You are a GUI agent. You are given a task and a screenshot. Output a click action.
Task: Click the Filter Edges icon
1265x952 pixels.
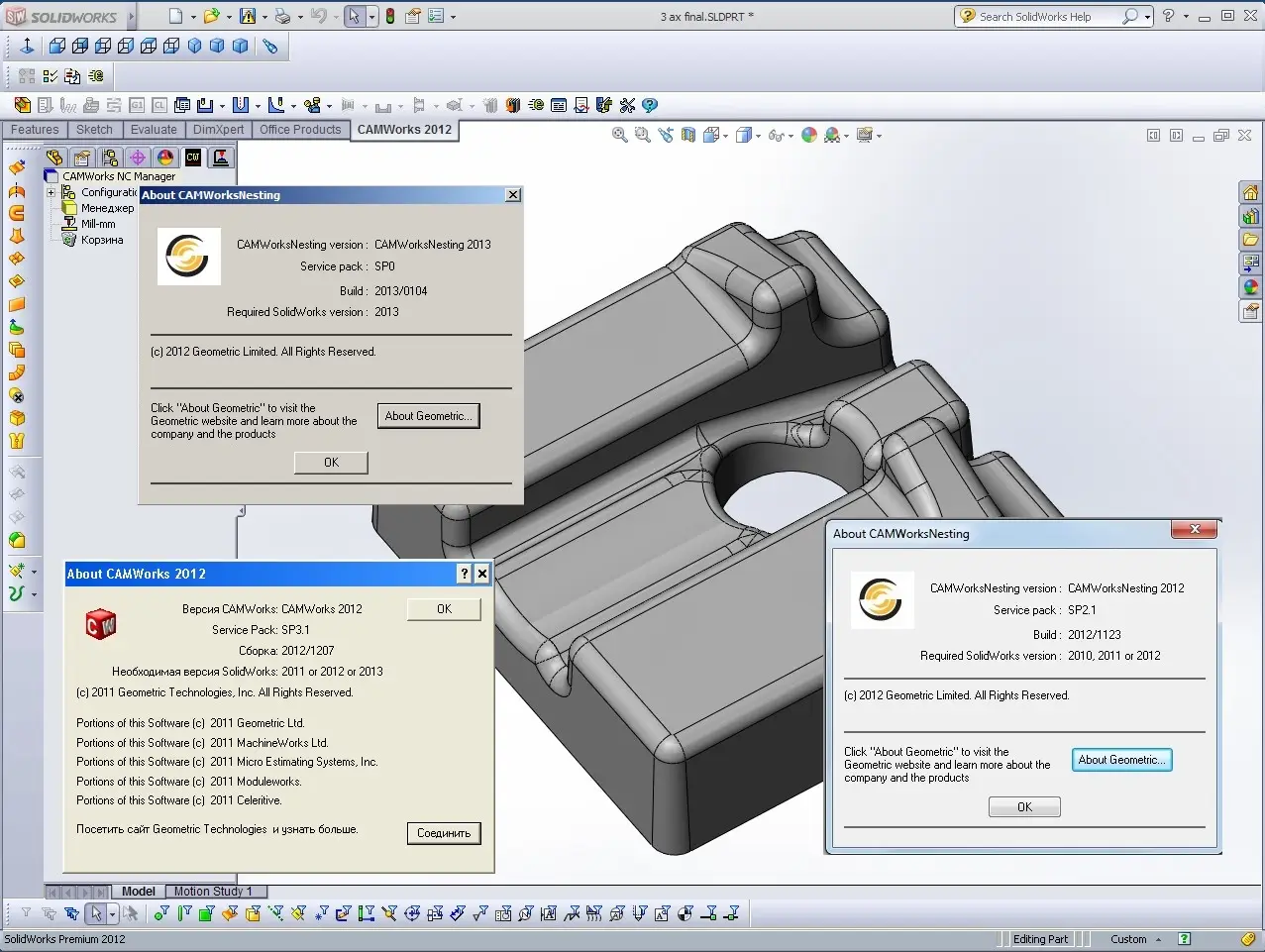coord(183,913)
